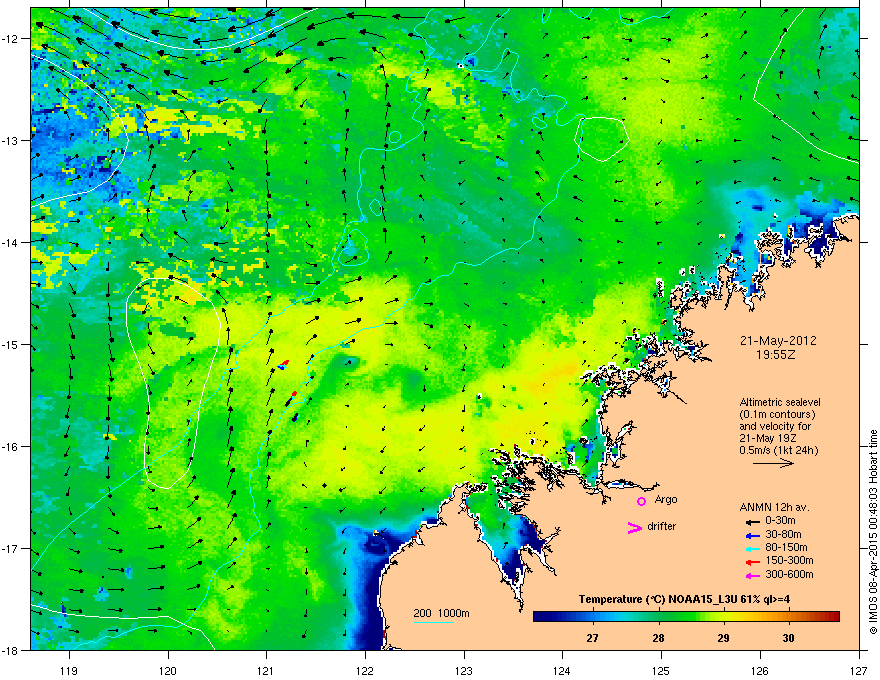Click the black 0-30m legend arrow
880x680 pixels.
pyautogui.click(x=752, y=521)
